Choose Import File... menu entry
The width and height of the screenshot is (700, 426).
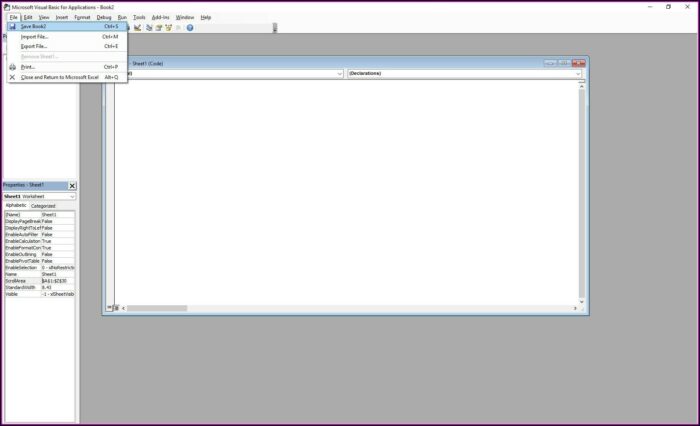67,37
